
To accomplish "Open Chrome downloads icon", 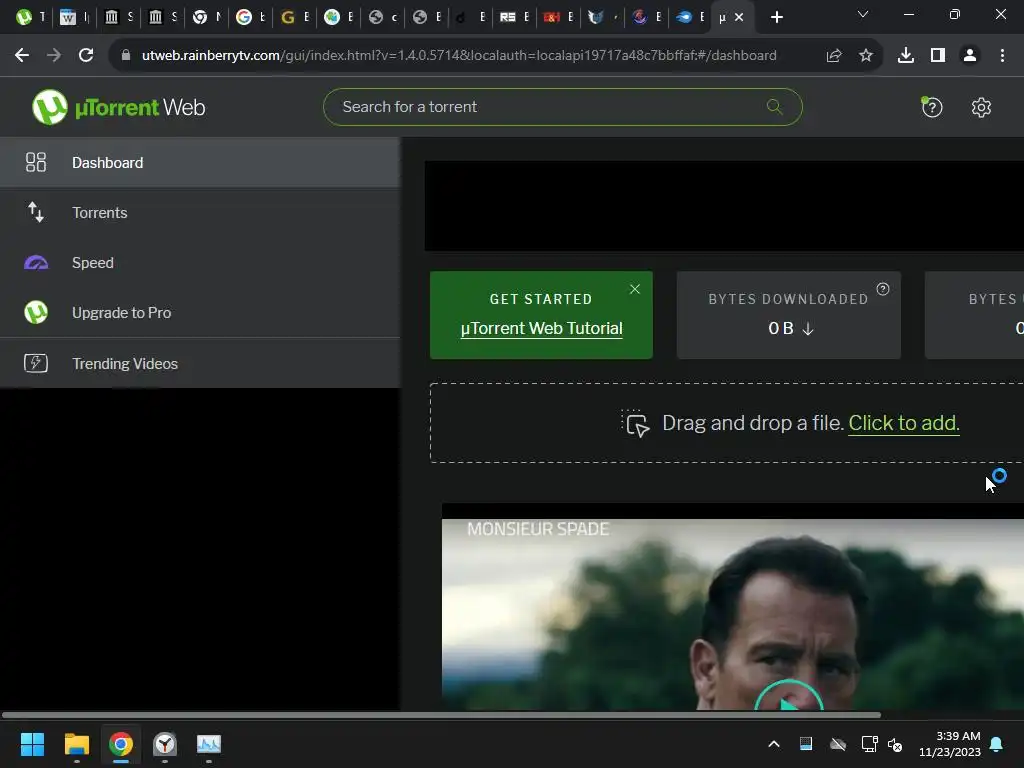I will (x=906, y=56).
